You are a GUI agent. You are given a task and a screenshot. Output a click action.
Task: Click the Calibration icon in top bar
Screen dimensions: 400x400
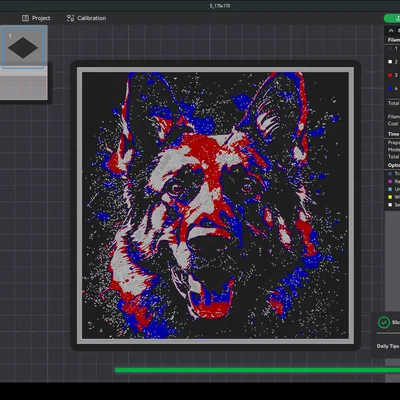70,18
